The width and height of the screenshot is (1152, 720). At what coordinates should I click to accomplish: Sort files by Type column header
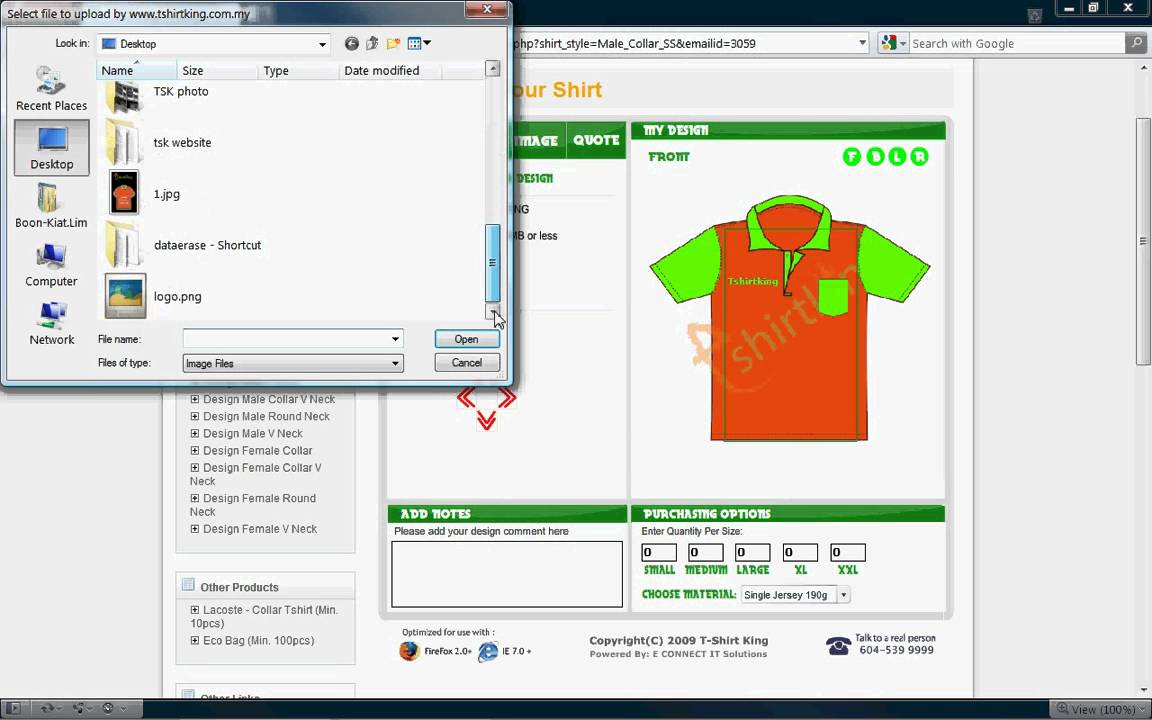pyautogui.click(x=298, y=71)
